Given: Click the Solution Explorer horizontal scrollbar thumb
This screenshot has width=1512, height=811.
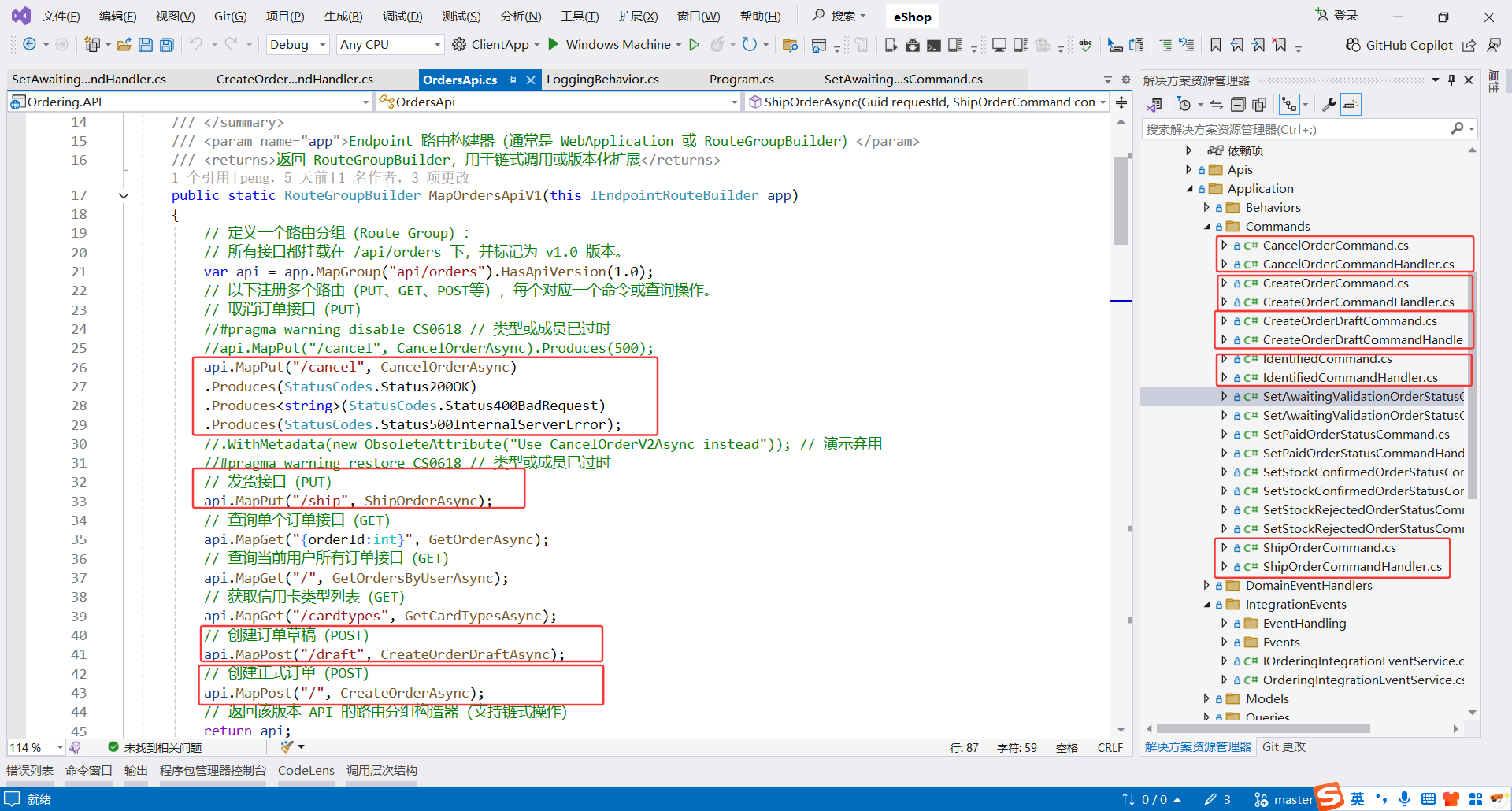Looking at the screenshot, I should click(1263, 729).
